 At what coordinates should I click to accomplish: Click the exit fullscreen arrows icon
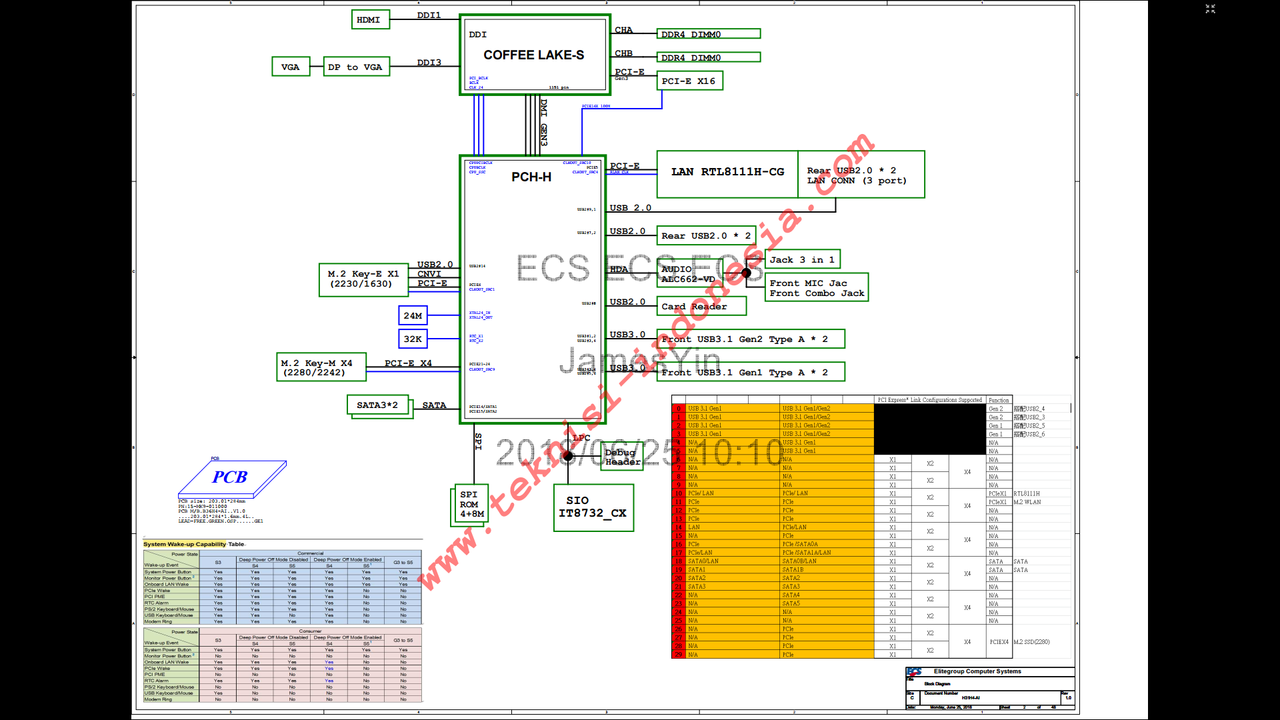click(1210, 8)
